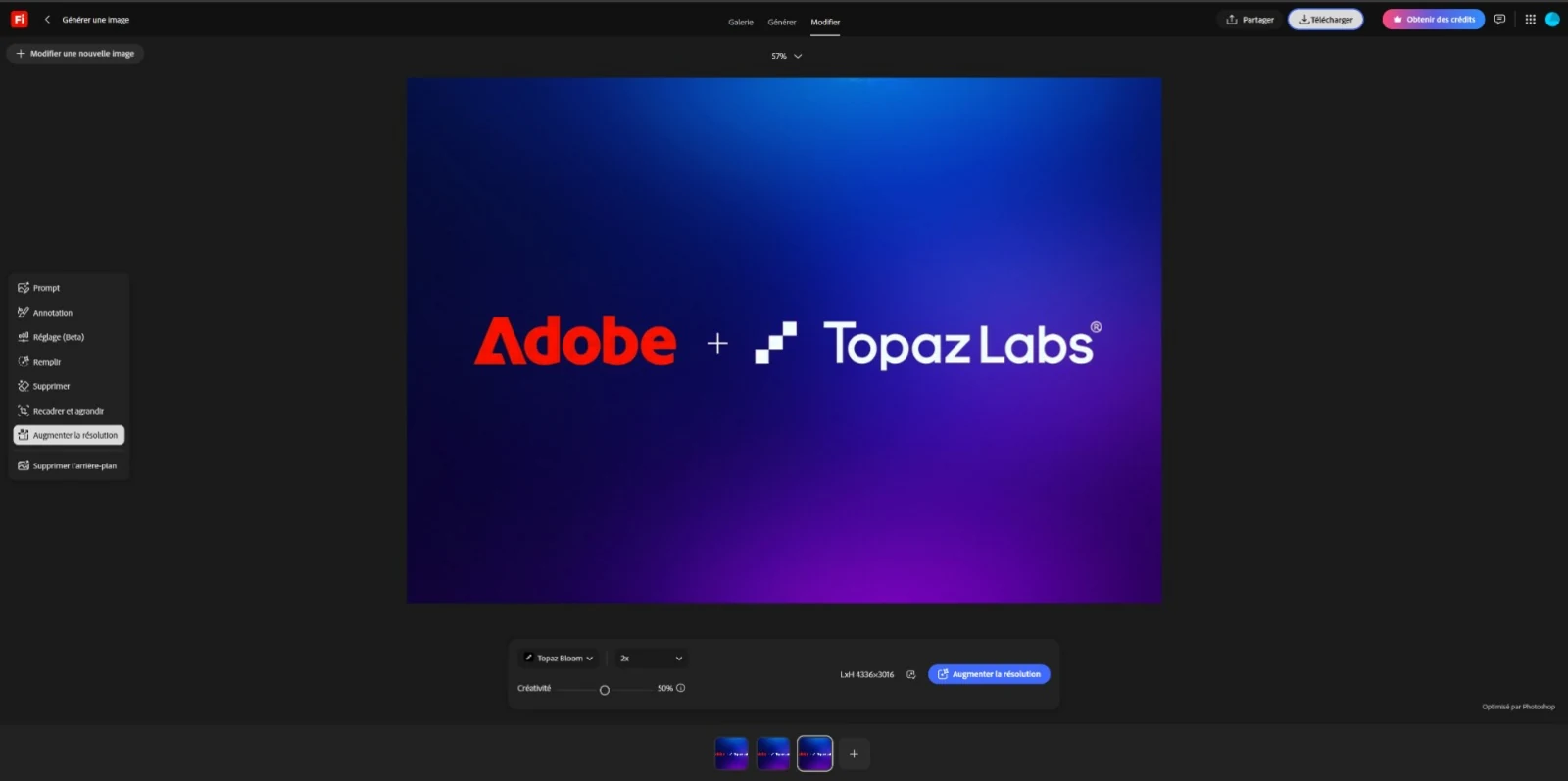Click the Partager share button

pos(1250,20)
